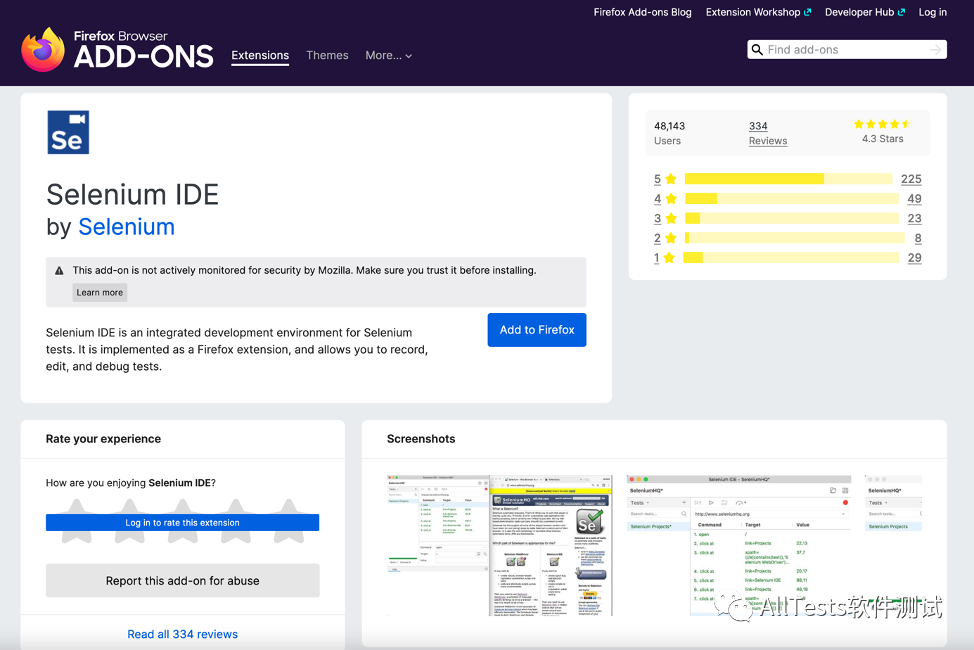Open the 225 five-star reviews count
Image resolution: width=974 pixels, height=650 pixels.
coord(911,179)
